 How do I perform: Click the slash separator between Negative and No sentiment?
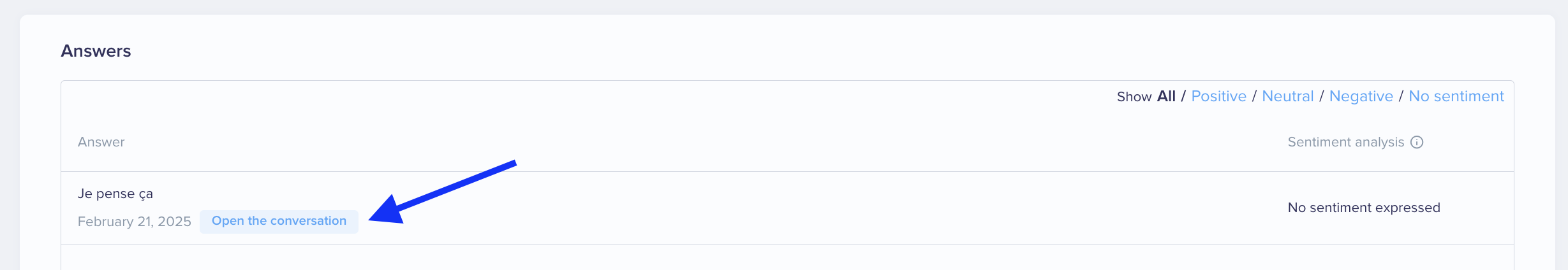click(x=1401, y=96)
